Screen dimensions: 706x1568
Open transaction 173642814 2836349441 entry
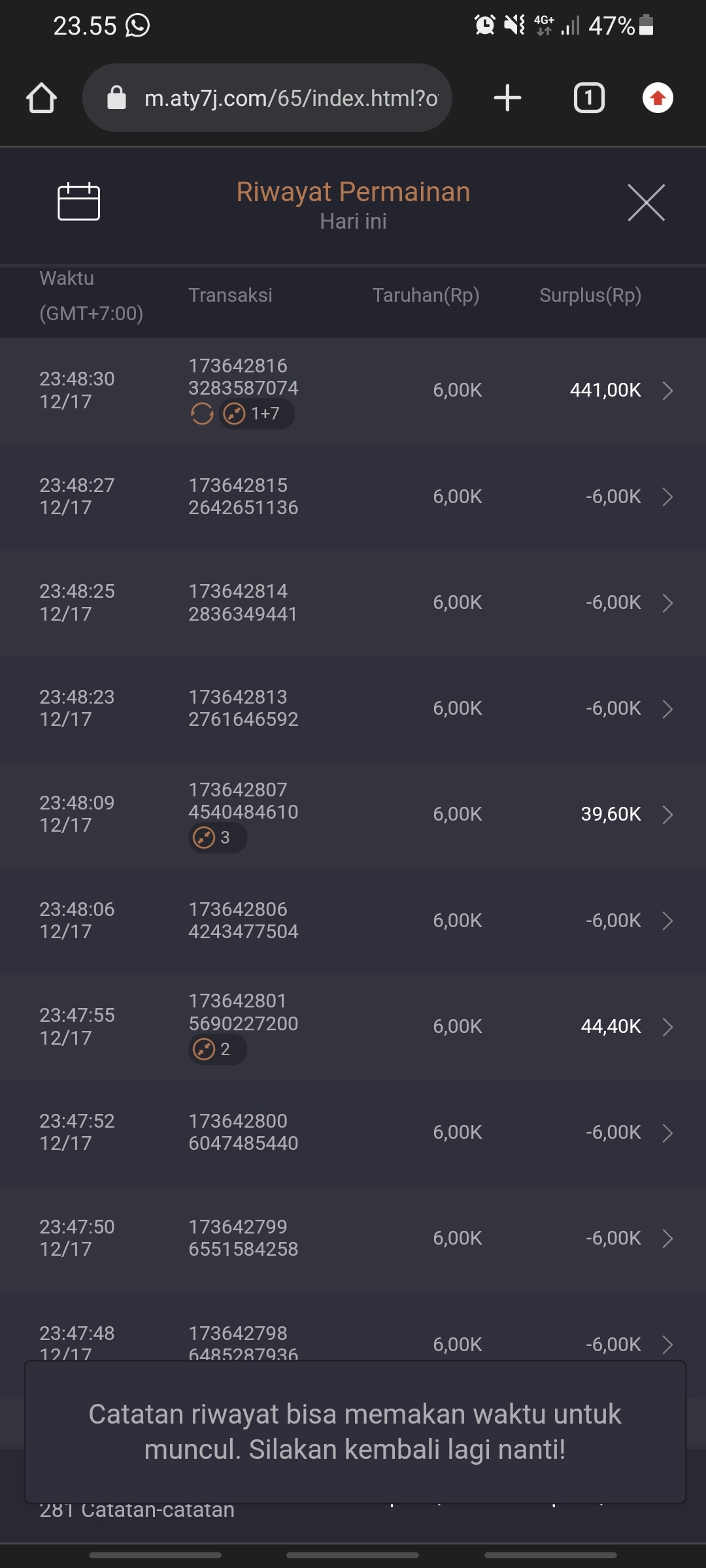[x=243, y=602]
